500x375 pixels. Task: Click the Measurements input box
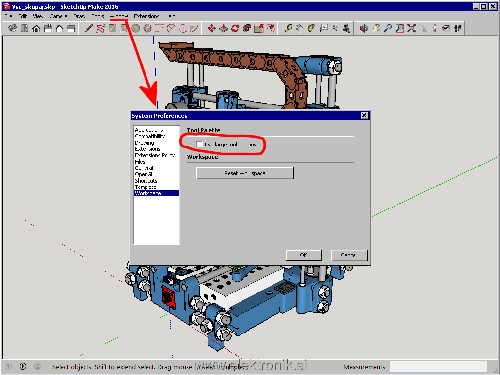pos(438,367)
